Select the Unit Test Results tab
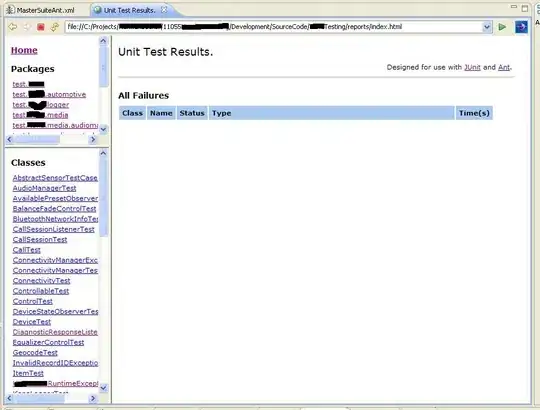Viewport: 540px width, 410px height. click(x=129, y=10)
